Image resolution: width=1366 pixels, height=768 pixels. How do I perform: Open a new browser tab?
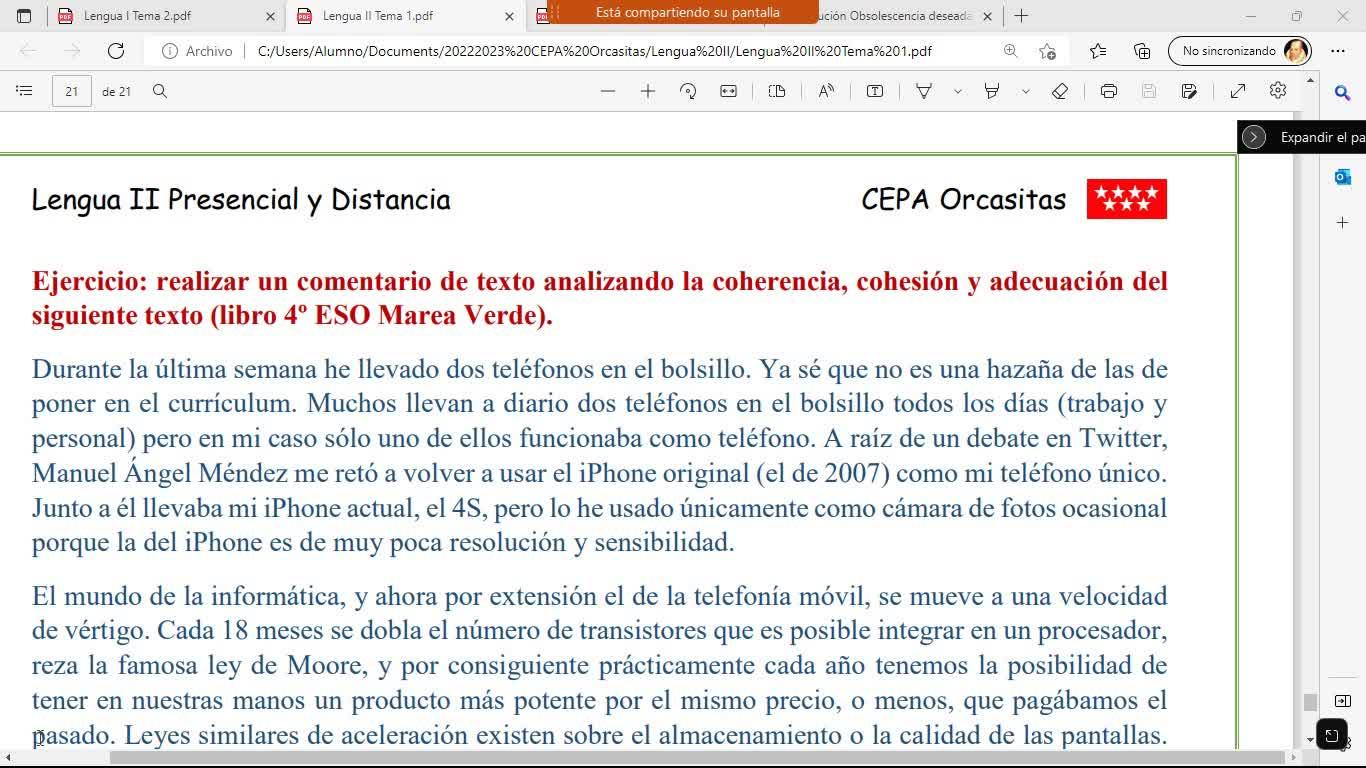(x=1021, y=16)
